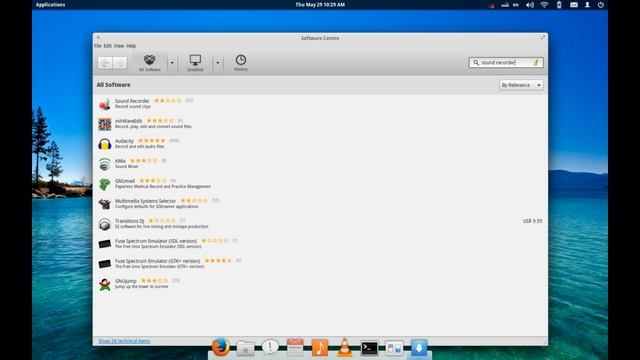Open the Terminal from the dock
This screenshot has height=360, width=640.
[x=369, y=348]
